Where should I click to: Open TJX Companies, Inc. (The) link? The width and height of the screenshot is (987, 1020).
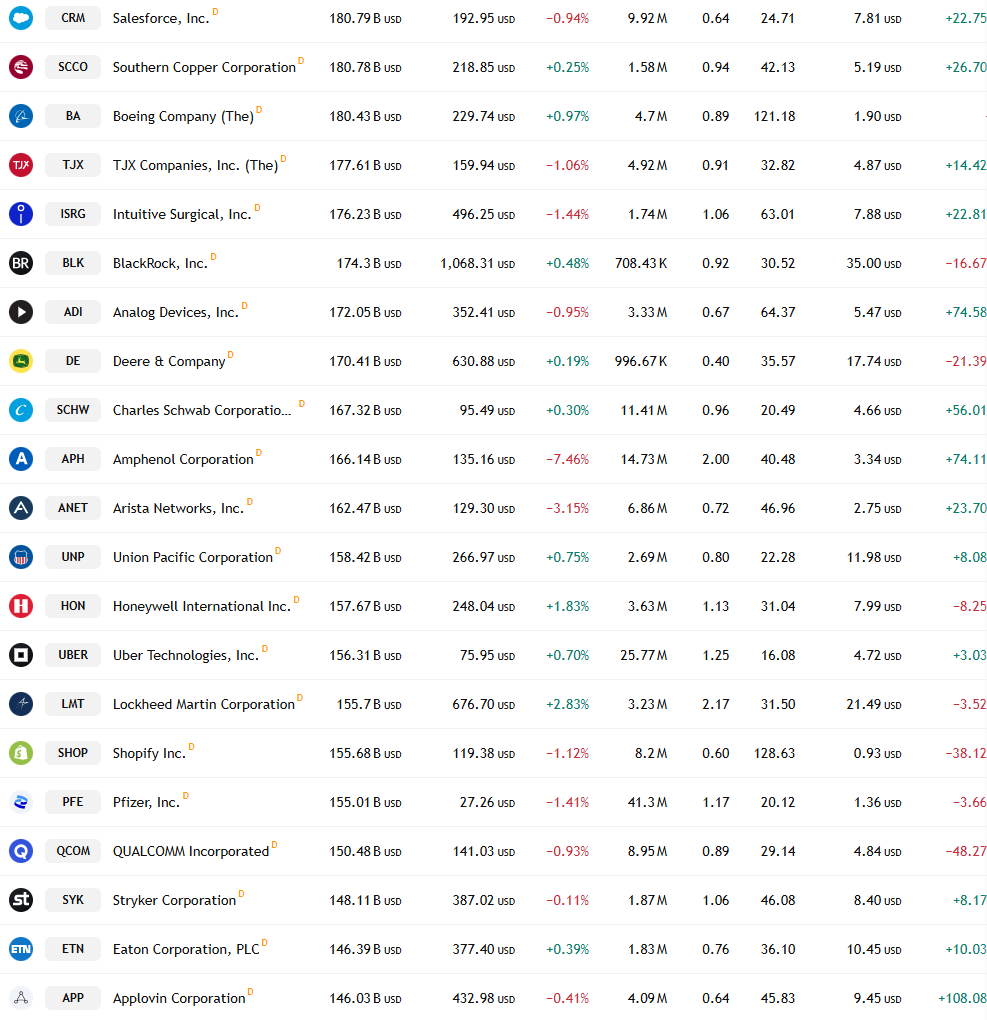[x=195, y=165]
